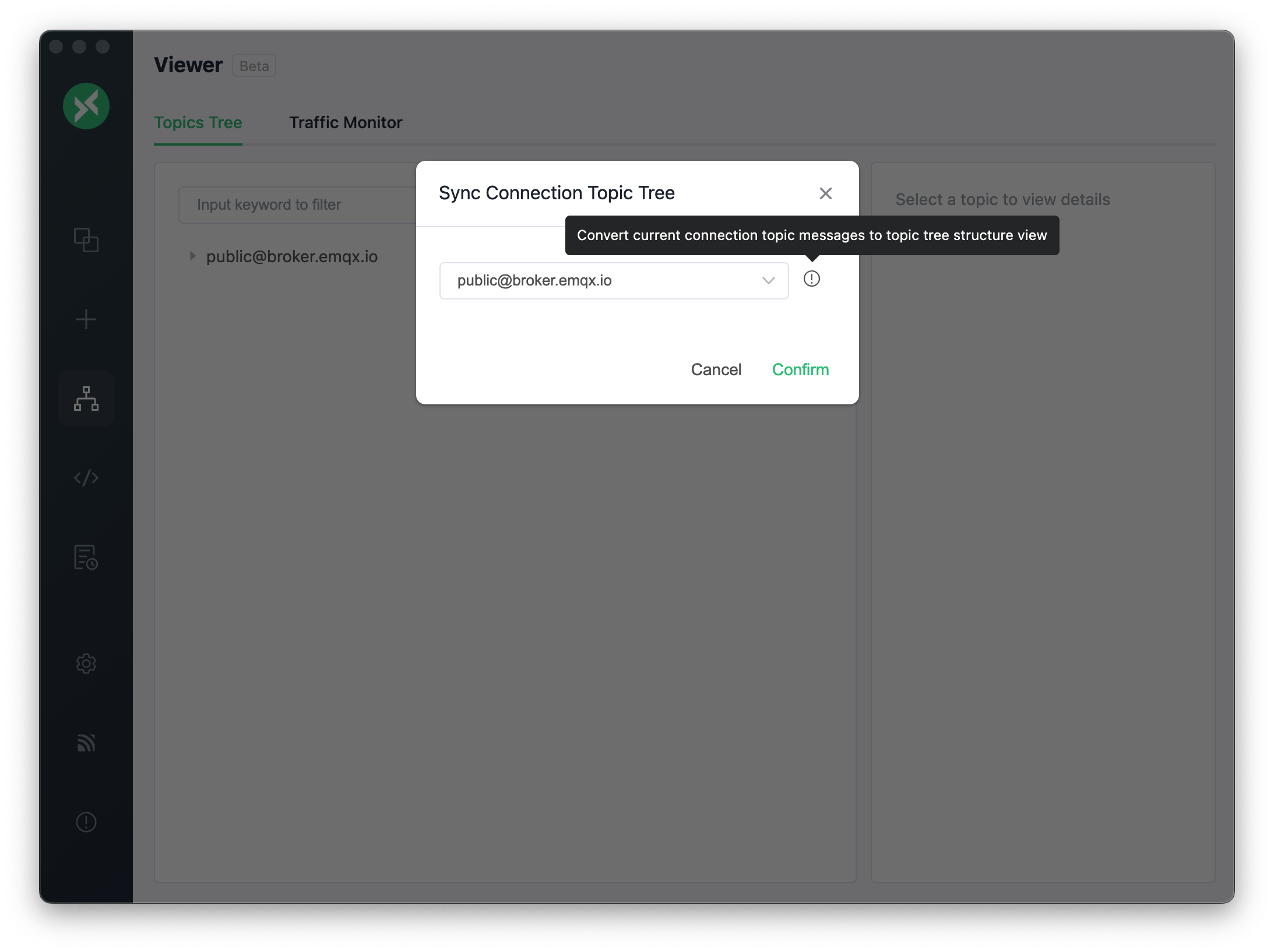
Task: Click the RSS/subscribe icon in sidebar
Action: (x=86, y=742)
